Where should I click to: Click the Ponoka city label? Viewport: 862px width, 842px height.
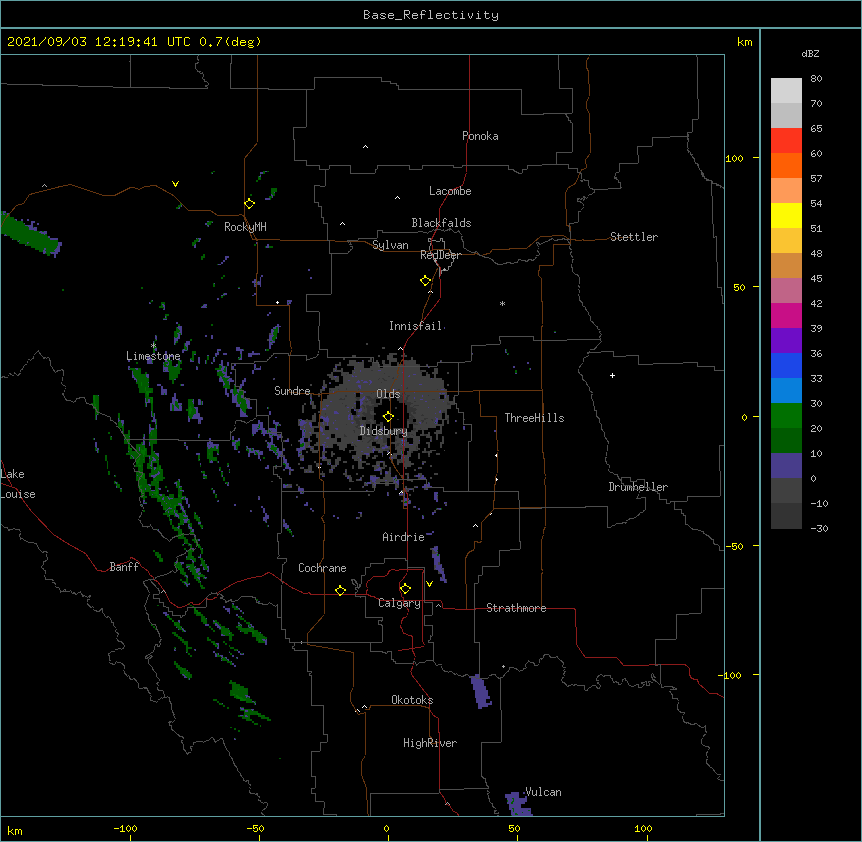pyautogui.click(x=480, y=136)
